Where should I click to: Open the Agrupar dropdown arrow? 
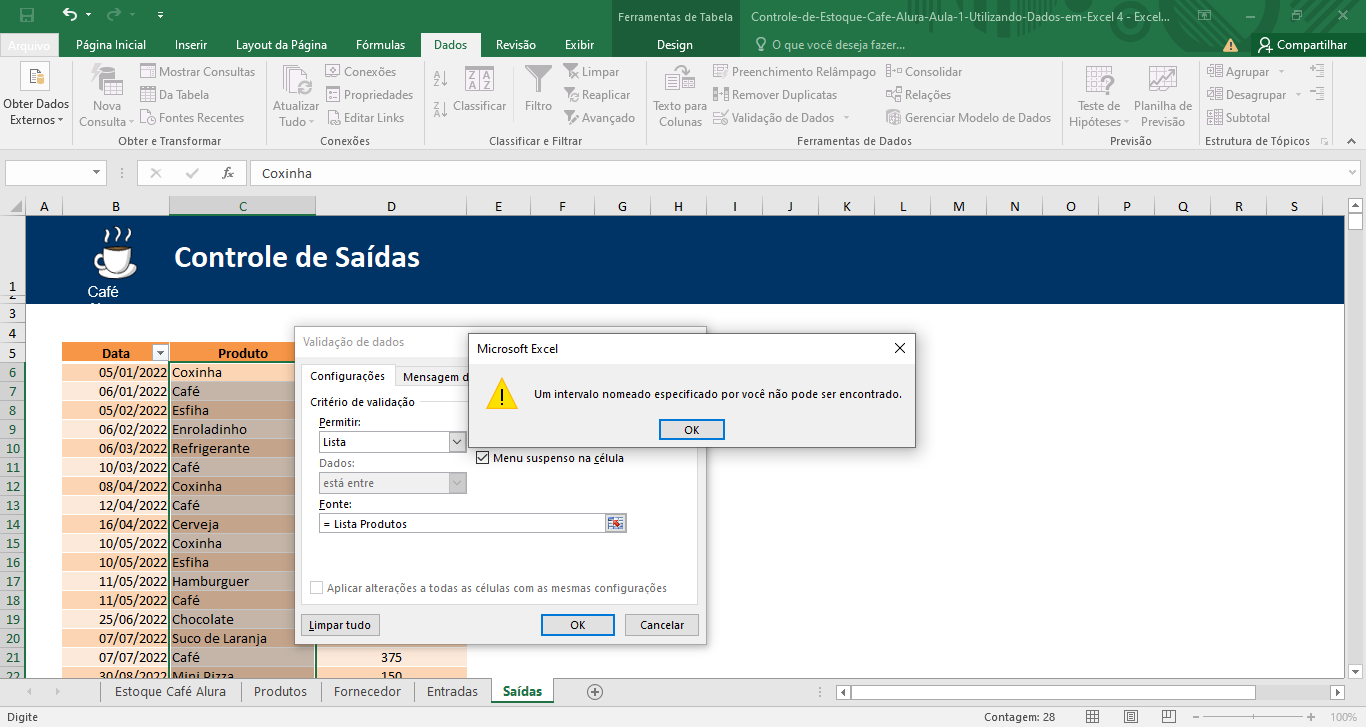pyautogui.click(x=1280, y=72)
